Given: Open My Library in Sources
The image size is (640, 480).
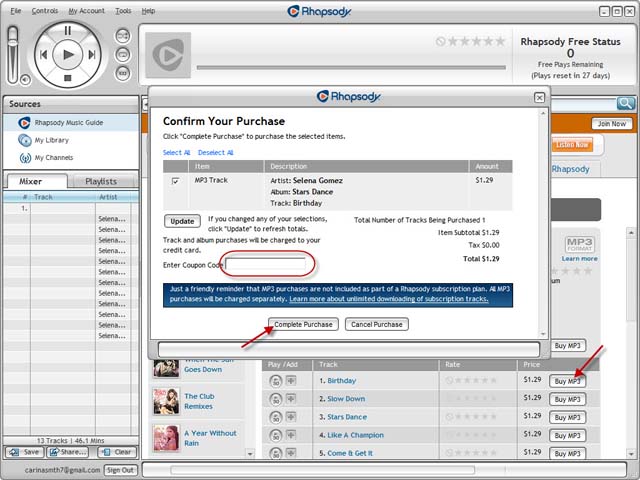Looking at the screenshot, I should [x=51, y=140].
